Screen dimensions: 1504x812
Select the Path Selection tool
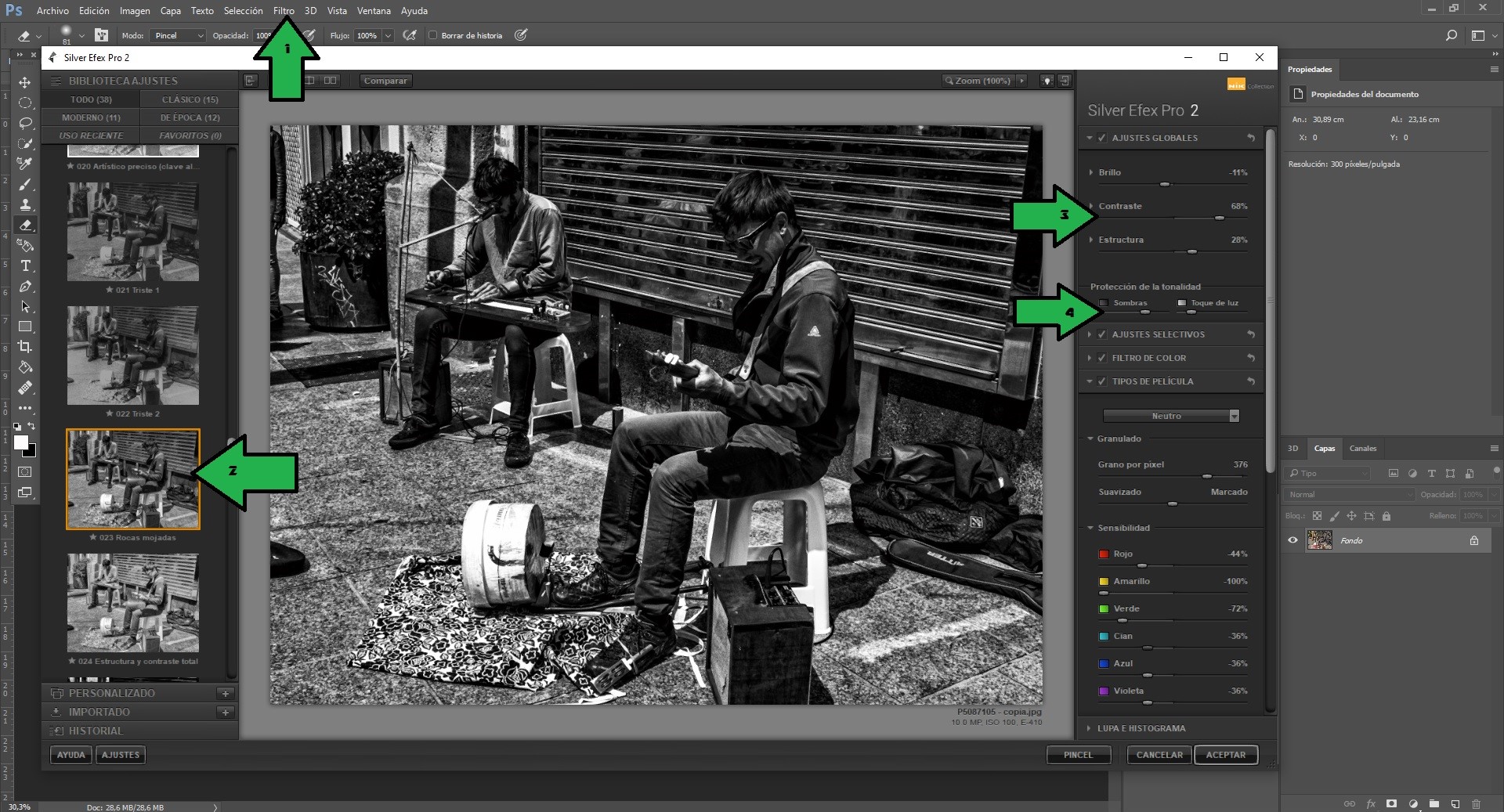[25, 306]
